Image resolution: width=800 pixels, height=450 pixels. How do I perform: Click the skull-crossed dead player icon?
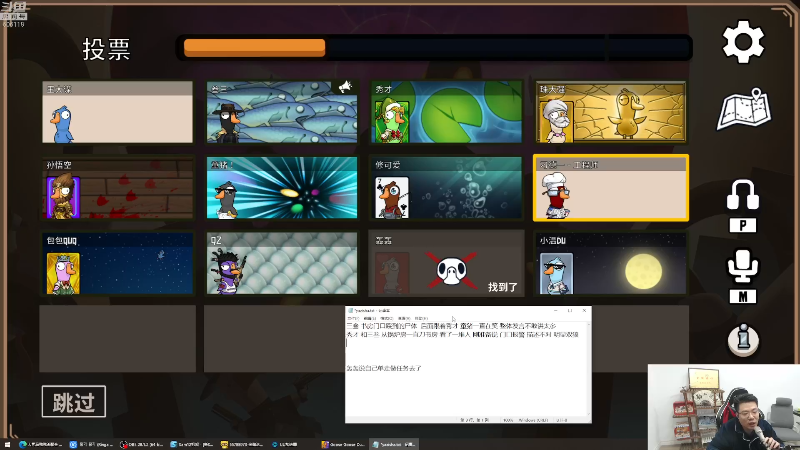[452, 270]
